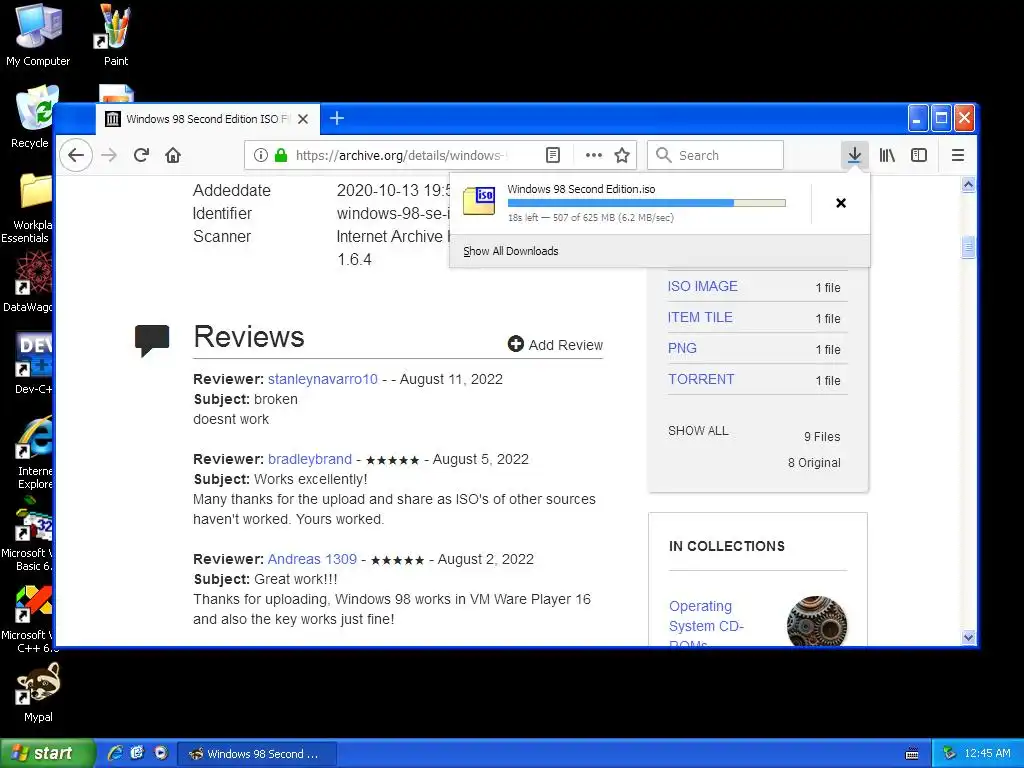Reload the archive.org page

point(141,155)
